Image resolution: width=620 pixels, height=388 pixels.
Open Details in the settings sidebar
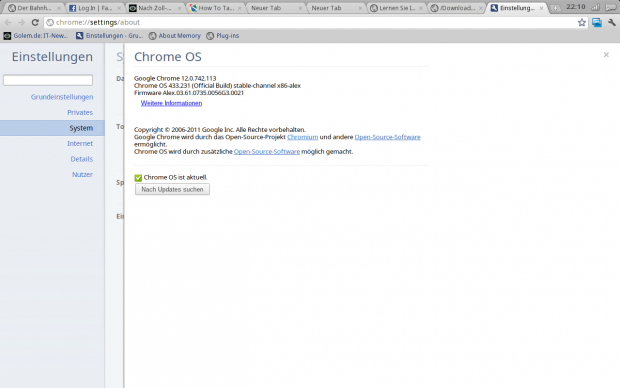coord(82,159)
